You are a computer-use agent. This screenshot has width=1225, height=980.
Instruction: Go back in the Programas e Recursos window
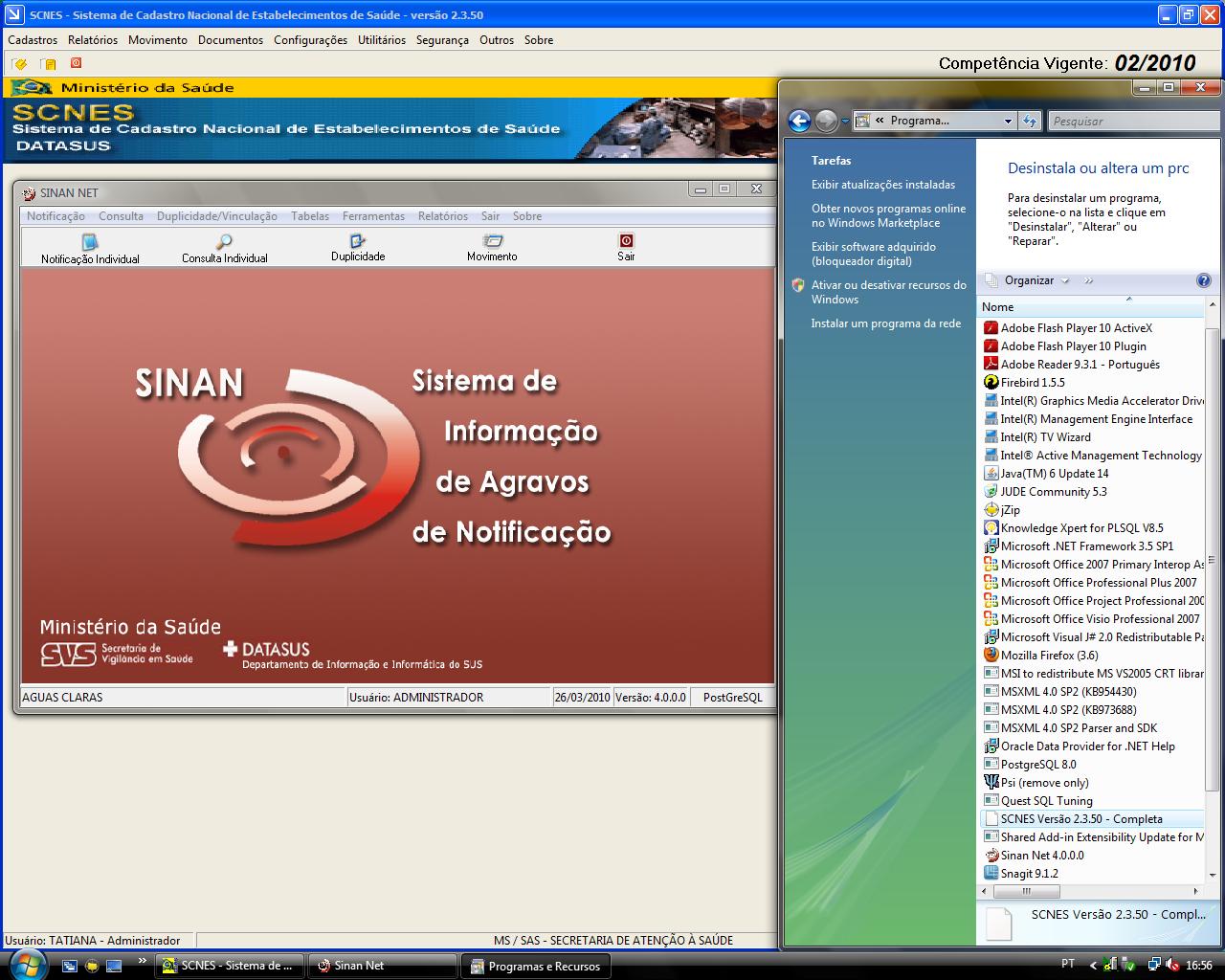tap(799, 121)
